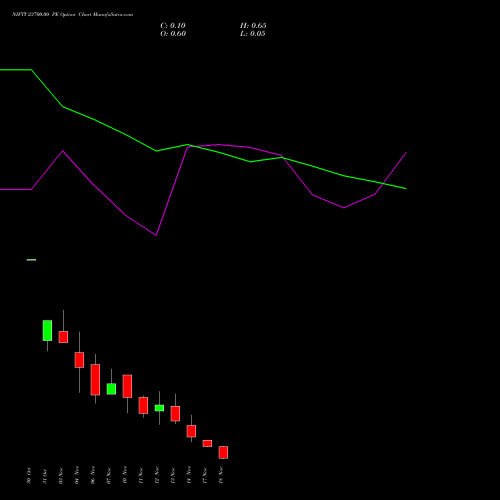Select the tall green candle above 31 Oct
500x500 pixels.
pos(47,330)
